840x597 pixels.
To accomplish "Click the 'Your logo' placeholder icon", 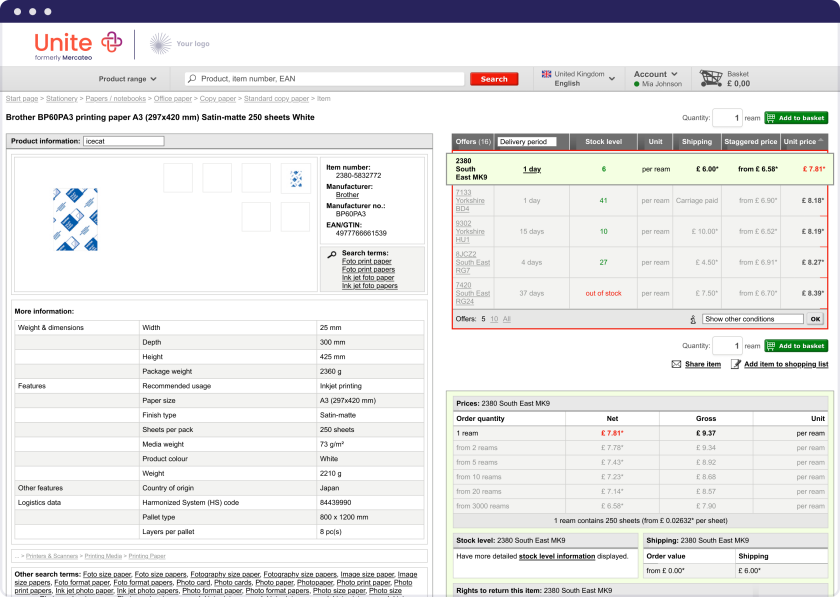I will click(160, 43).
